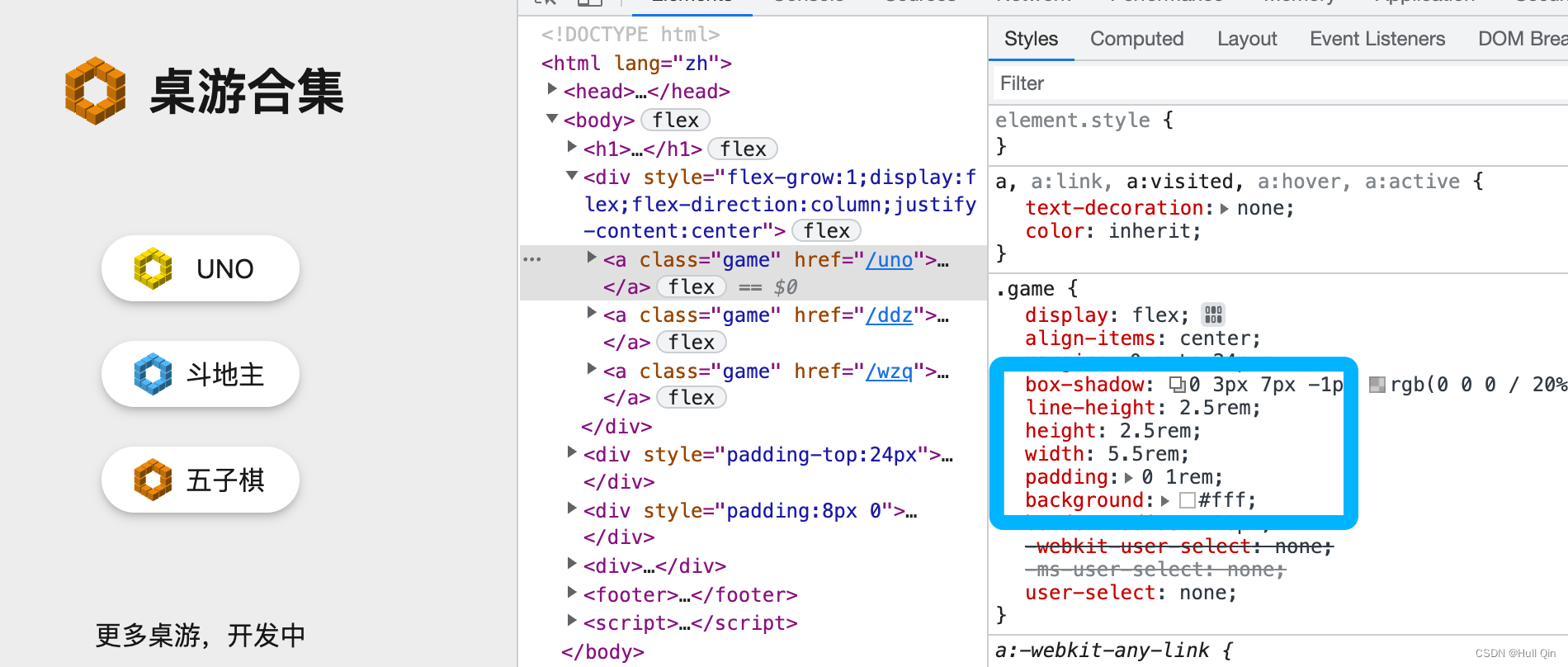Viewport: 1568px width, 667px height.
Task: Switch to the Computed tab
Action: (1136, 39)
